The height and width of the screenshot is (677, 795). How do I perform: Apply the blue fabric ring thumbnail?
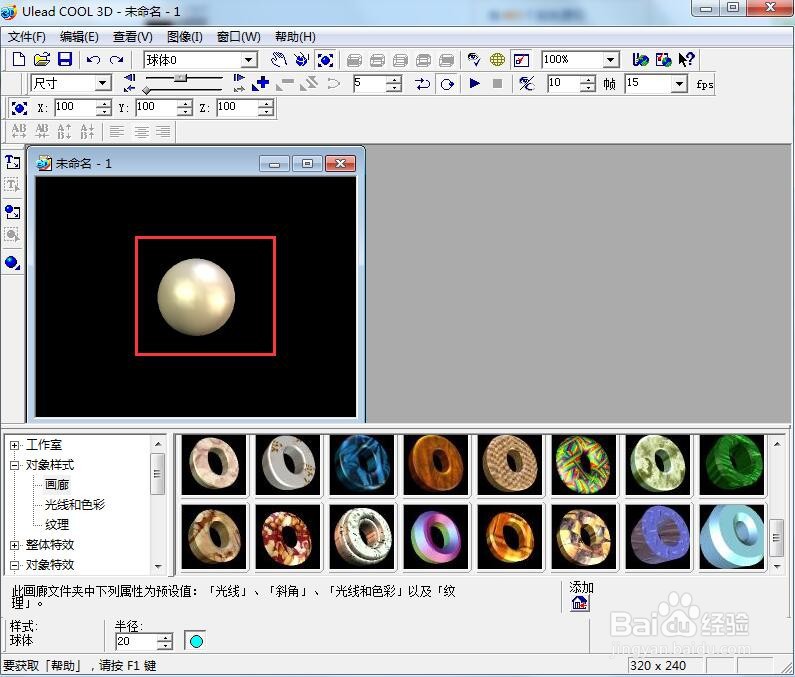(x=362, y=465)
